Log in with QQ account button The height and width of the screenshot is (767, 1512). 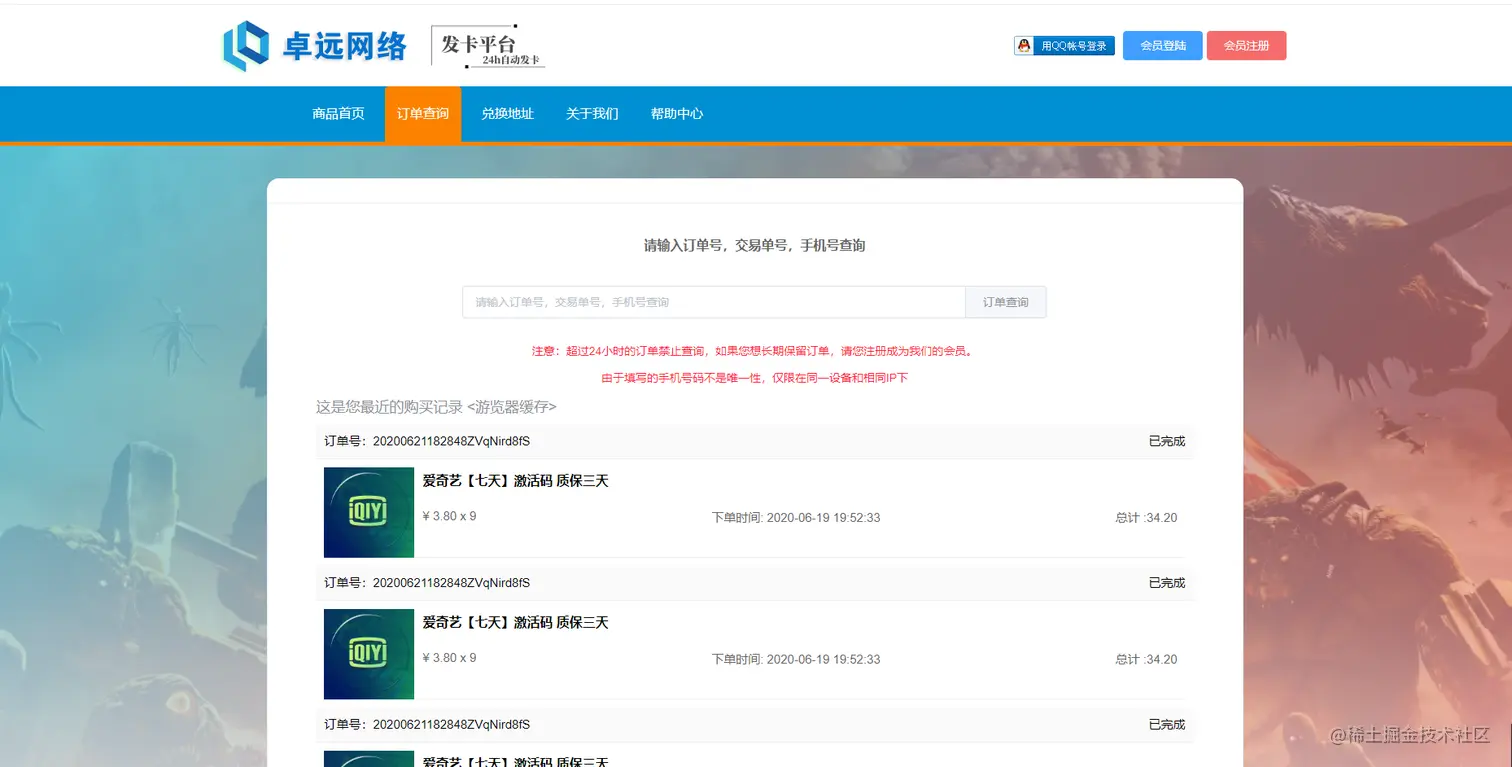[x=1064, y=46]
